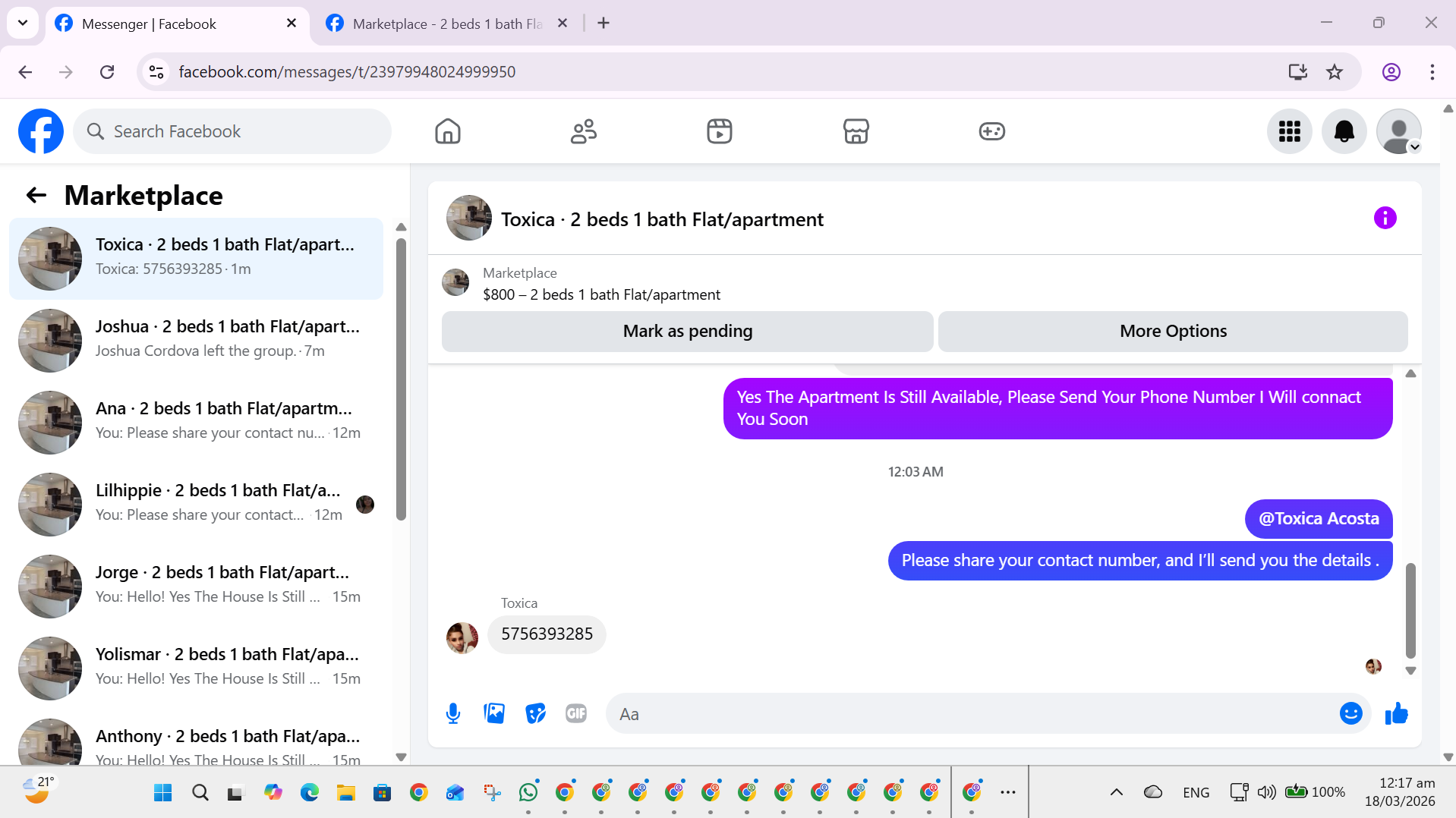
Task: Click the chat title Toxica 2 beds
Action: pyautogui.click(x=662, y=220)
